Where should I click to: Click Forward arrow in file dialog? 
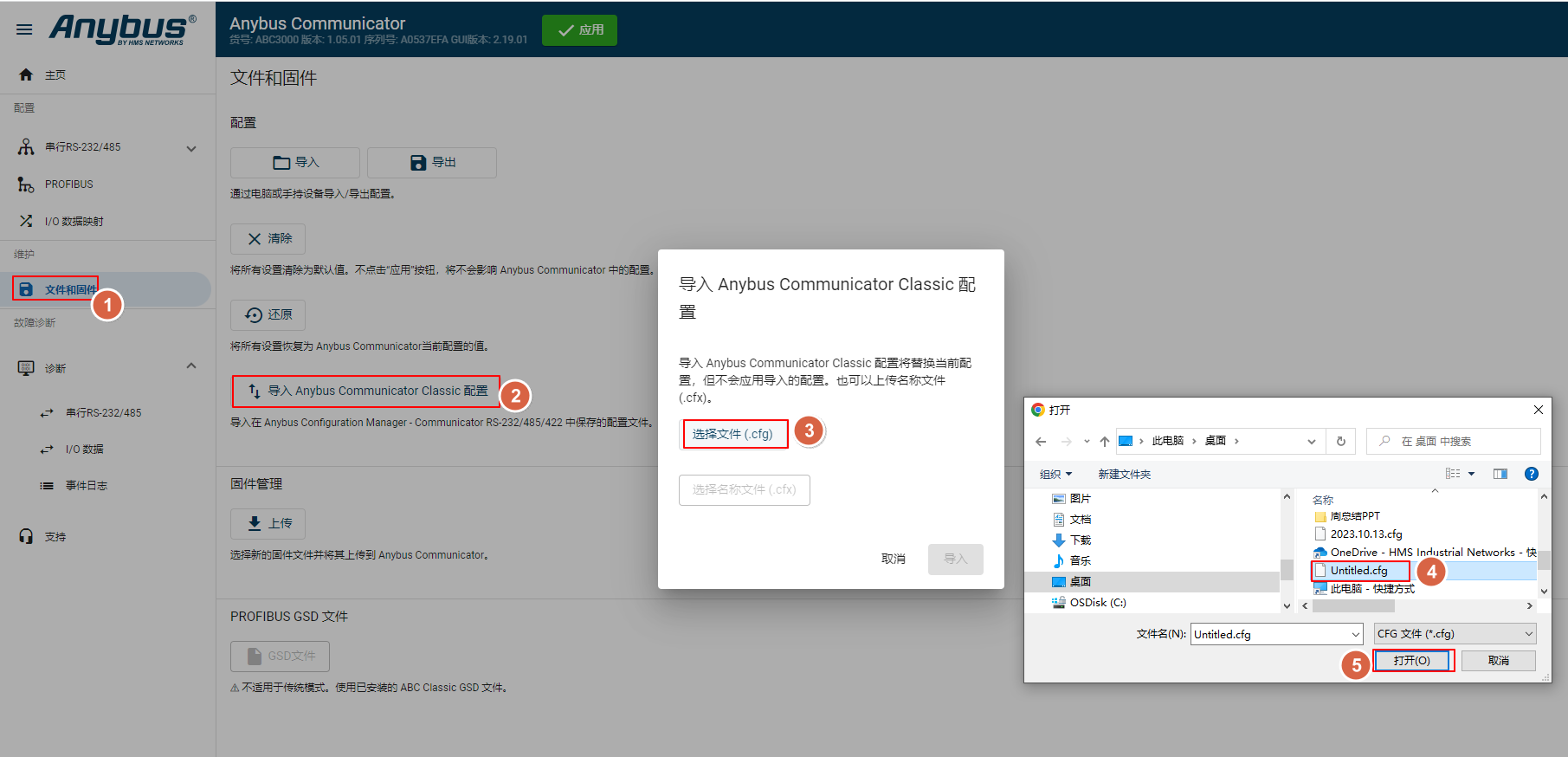click(x=1067, y=442)
